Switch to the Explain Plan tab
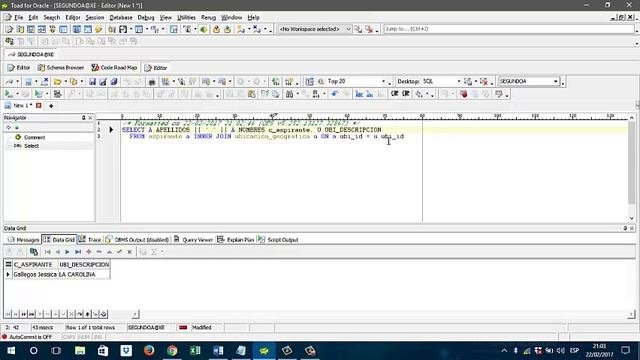This screenshot has width=640, height=360. [236, 240]
